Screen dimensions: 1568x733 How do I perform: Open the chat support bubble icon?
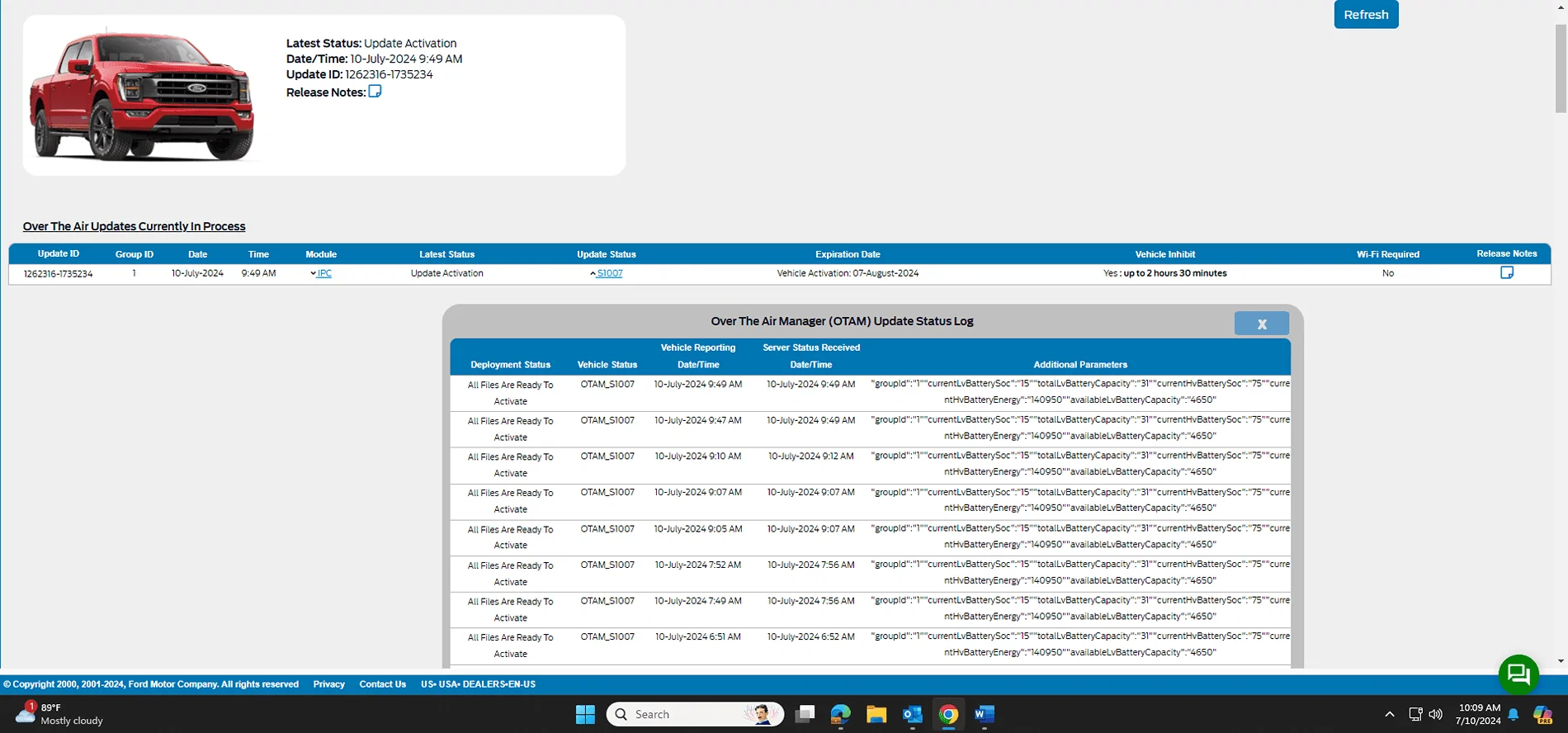[1518, 674]
